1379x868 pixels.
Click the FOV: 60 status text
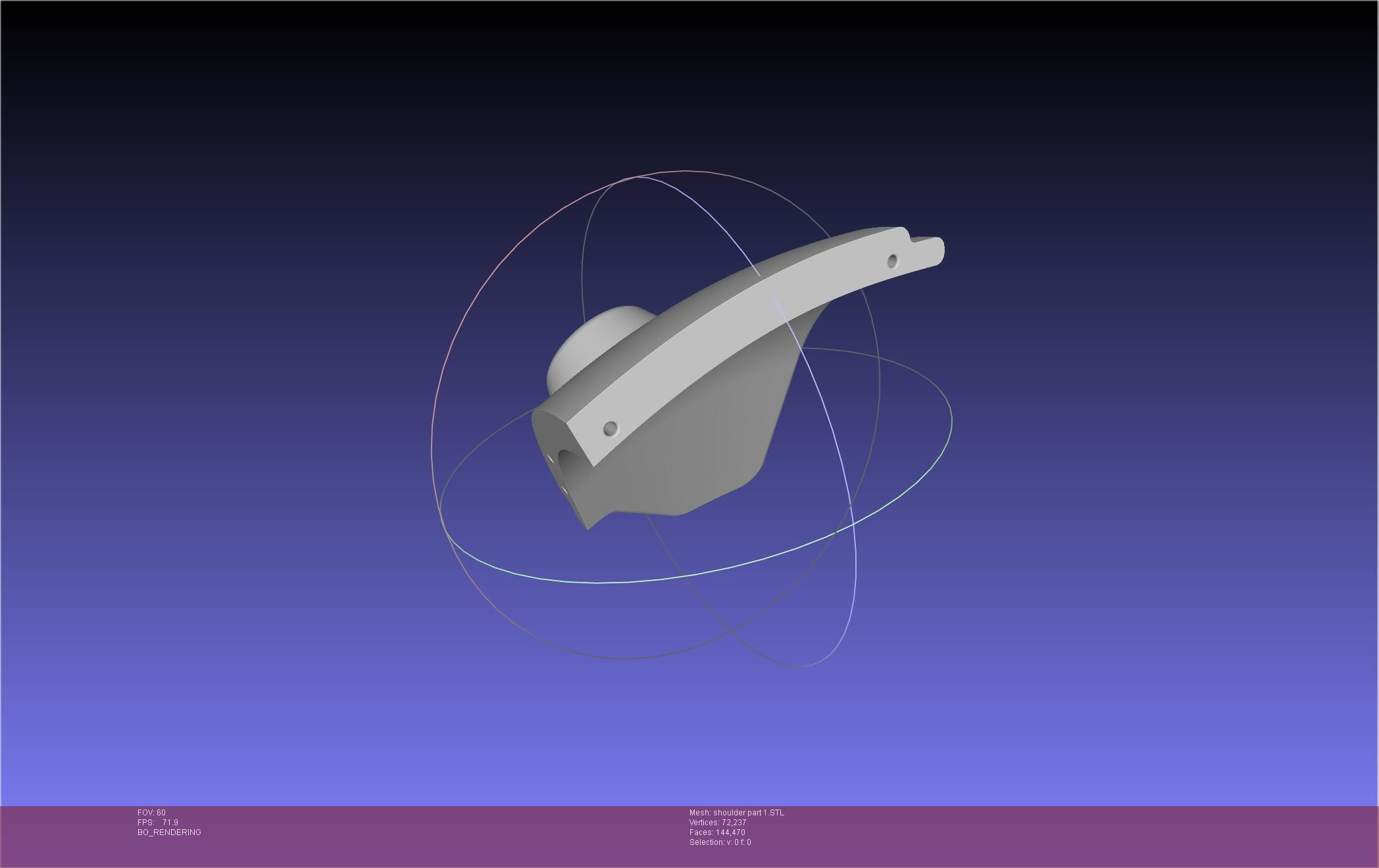click(151, 813)
